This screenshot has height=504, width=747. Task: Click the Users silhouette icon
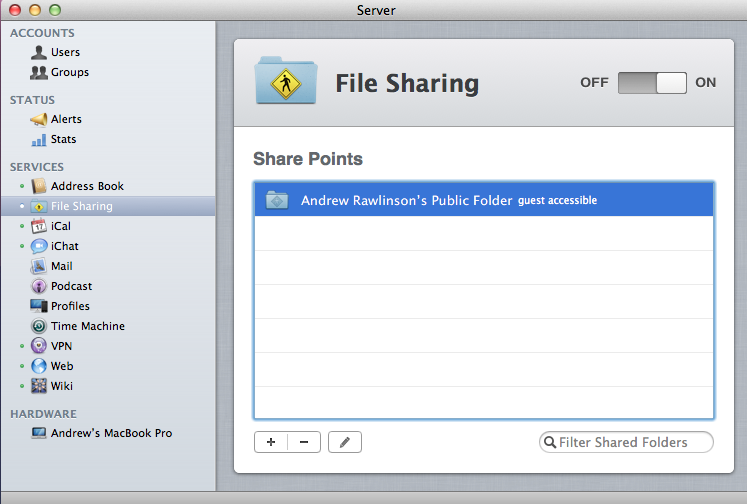coord(39,52)
